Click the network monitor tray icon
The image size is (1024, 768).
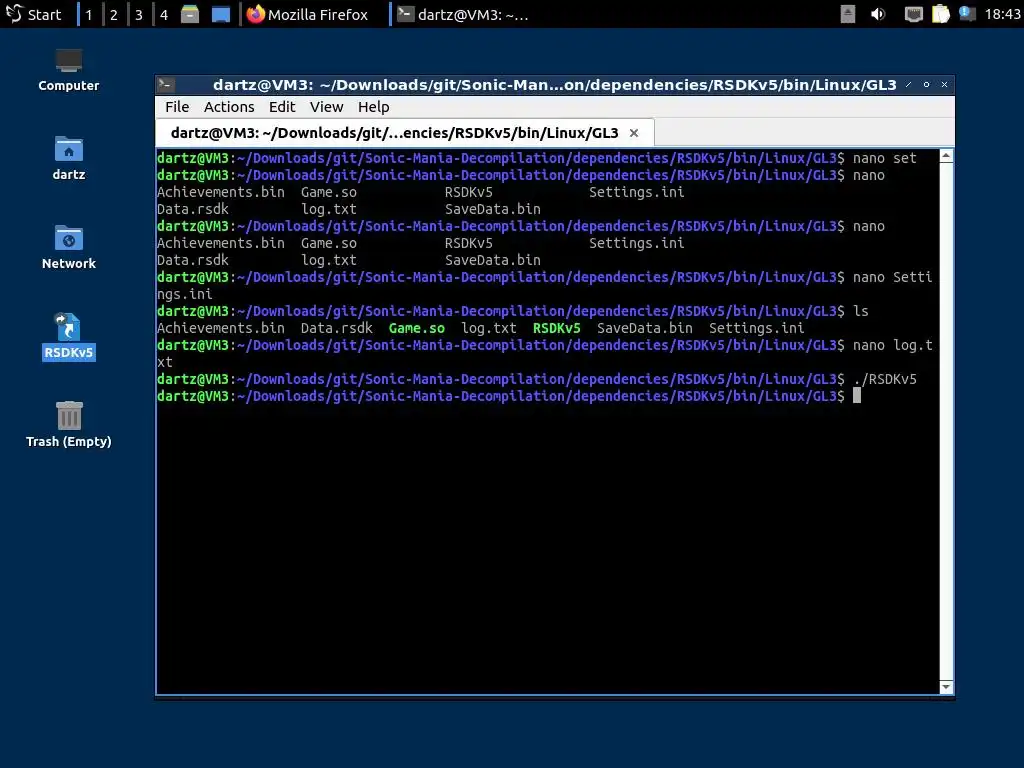(x=913, y=14)
